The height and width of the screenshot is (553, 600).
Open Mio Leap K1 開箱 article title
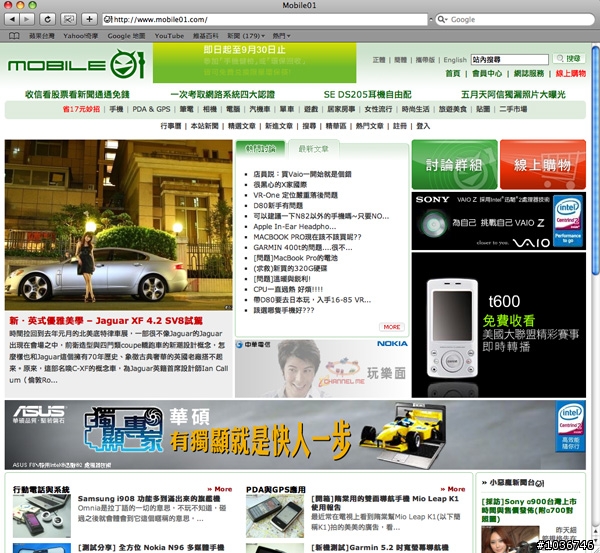(x=385, y=503)
